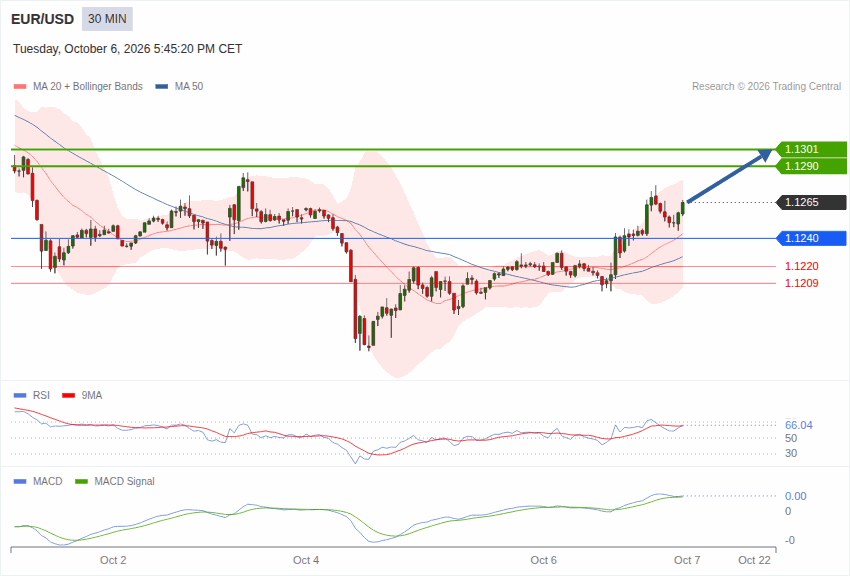850x576 pixels.
Task: Click the MACD Signal legend label
Action: pyautogui.click(x=124, y=481)
